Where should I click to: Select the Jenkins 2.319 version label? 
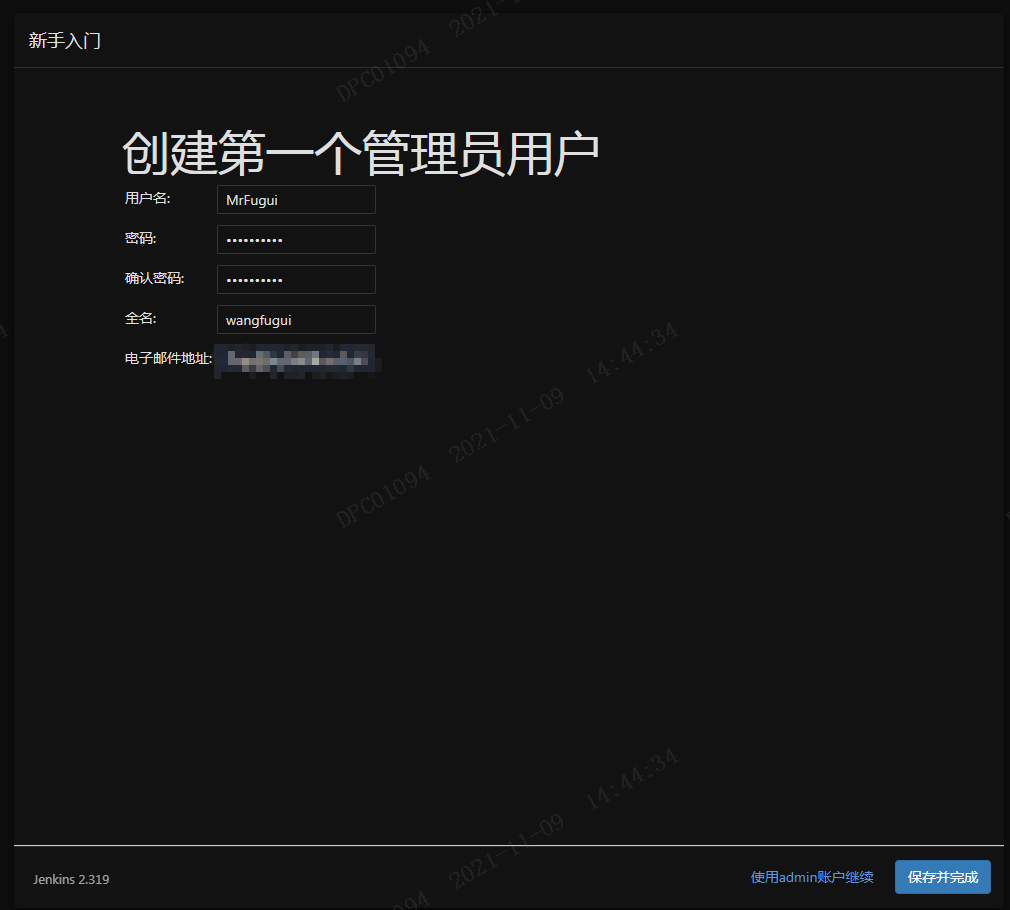click(x=69, y=879)
